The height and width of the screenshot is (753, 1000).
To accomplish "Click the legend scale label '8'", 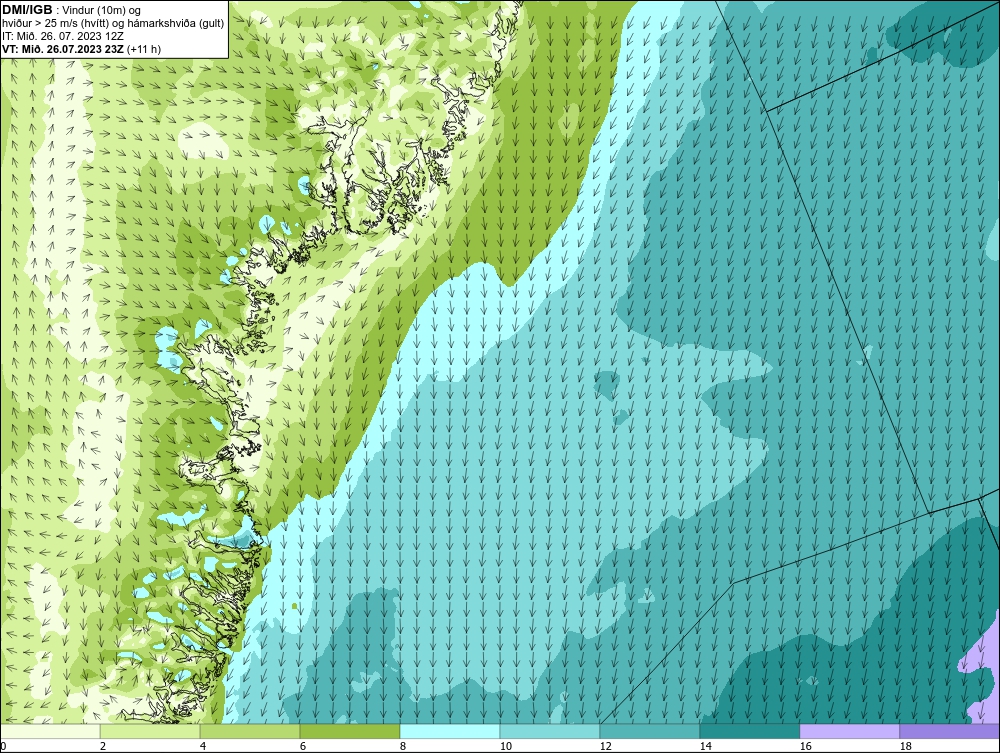I will [x=403, y=746].
